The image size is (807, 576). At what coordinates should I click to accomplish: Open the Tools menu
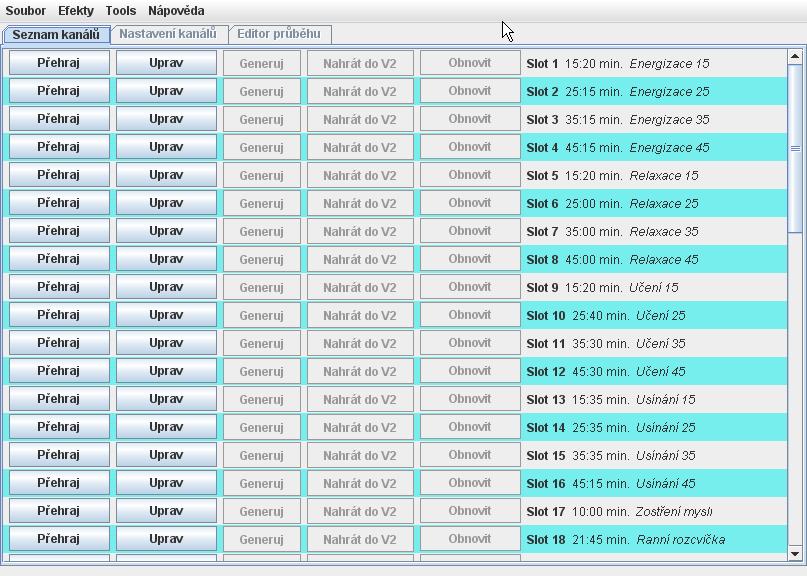click(x=121, y=11)
